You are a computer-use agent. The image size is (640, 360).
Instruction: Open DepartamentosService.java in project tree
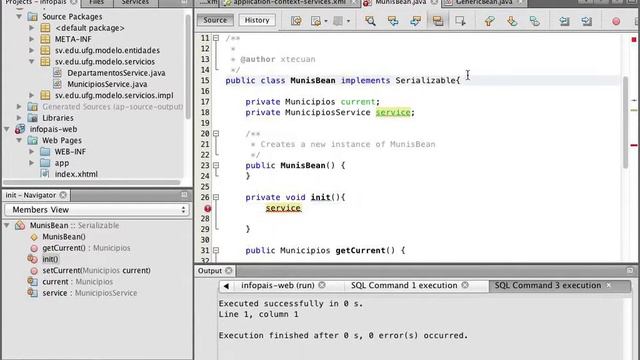coord(116,73)
